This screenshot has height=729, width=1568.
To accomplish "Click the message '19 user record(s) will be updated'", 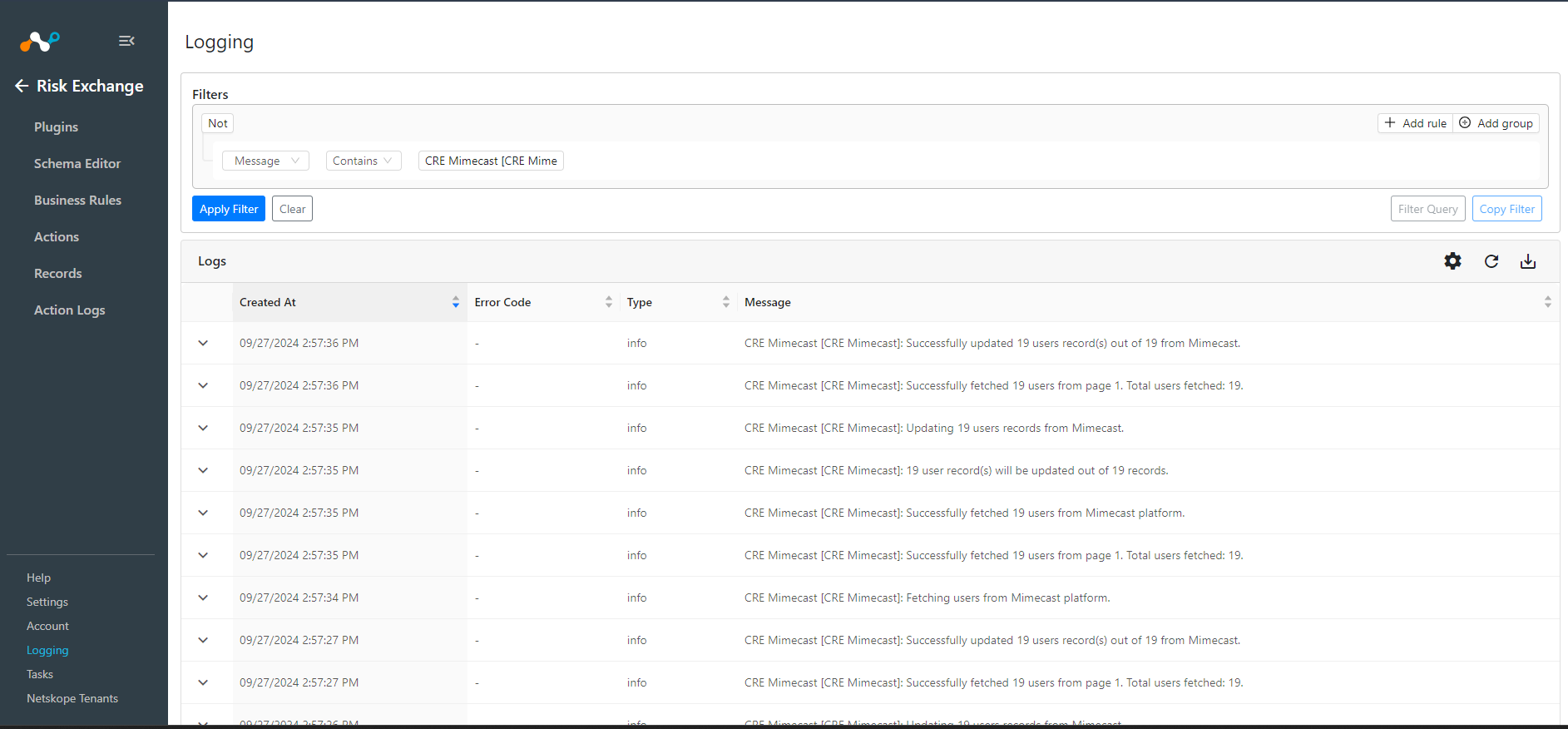I will click(x=957, y=470).
